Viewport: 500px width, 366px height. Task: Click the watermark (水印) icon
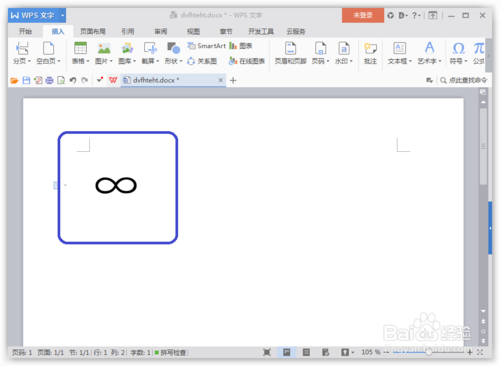click(x=344, y=48)
